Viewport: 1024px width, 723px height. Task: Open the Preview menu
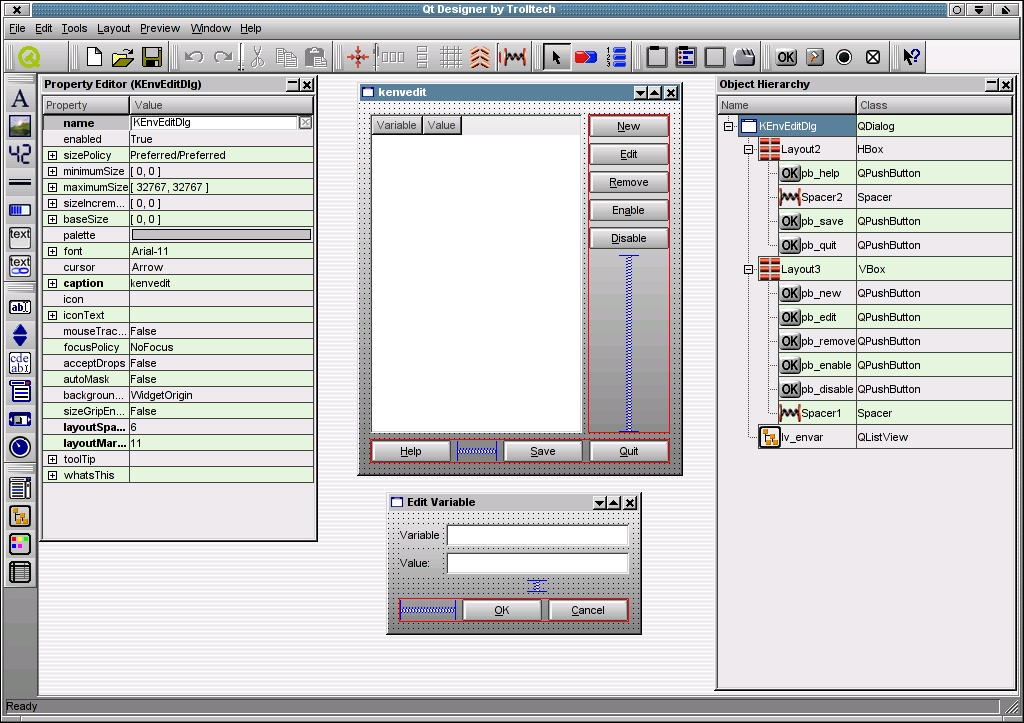click(x=160, y=29)
